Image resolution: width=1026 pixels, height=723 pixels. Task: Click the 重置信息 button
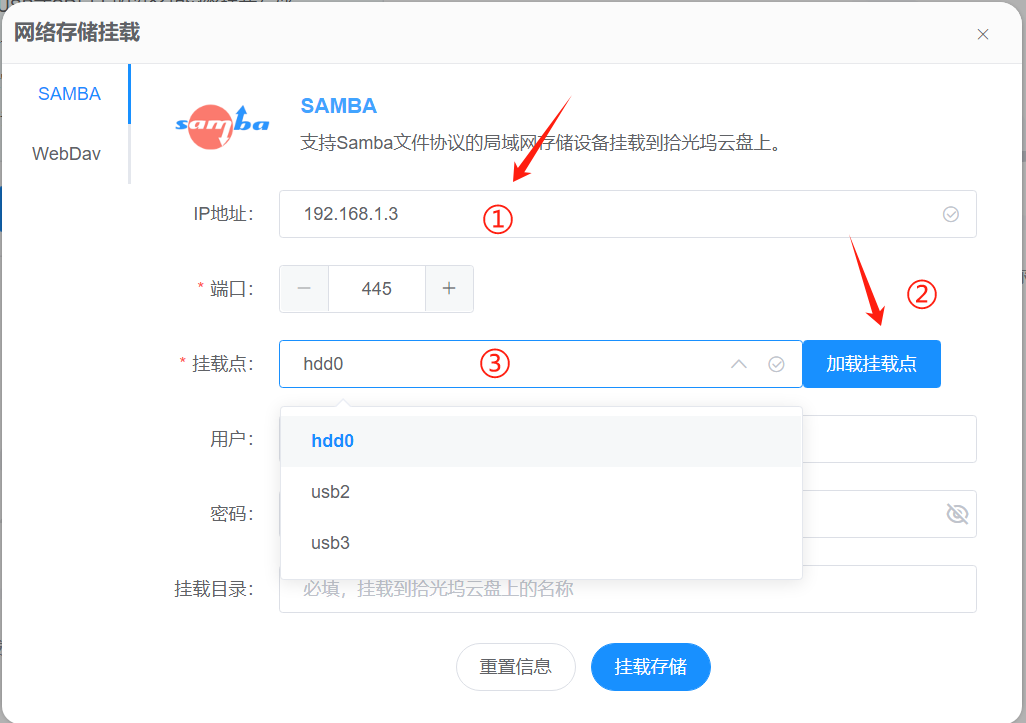click(516, 667)
